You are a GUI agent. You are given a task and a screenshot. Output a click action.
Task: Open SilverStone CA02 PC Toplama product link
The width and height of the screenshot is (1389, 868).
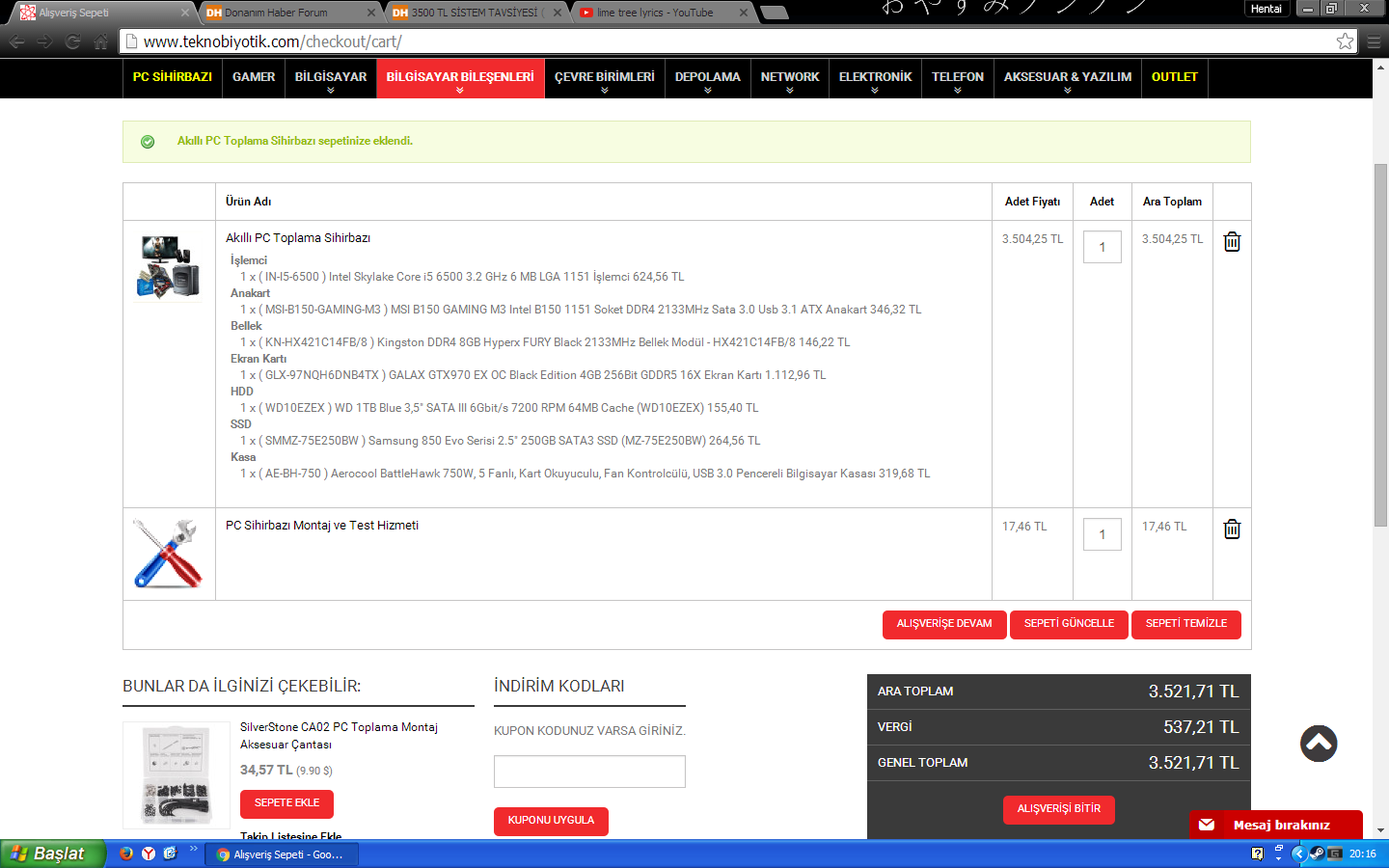339,736
